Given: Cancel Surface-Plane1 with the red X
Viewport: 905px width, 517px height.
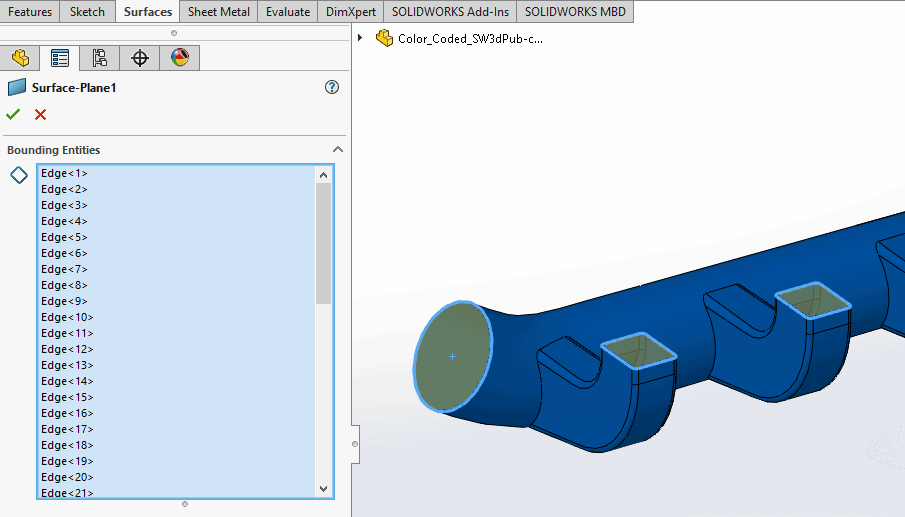Looking at the screenshot, I should point(40,114).
